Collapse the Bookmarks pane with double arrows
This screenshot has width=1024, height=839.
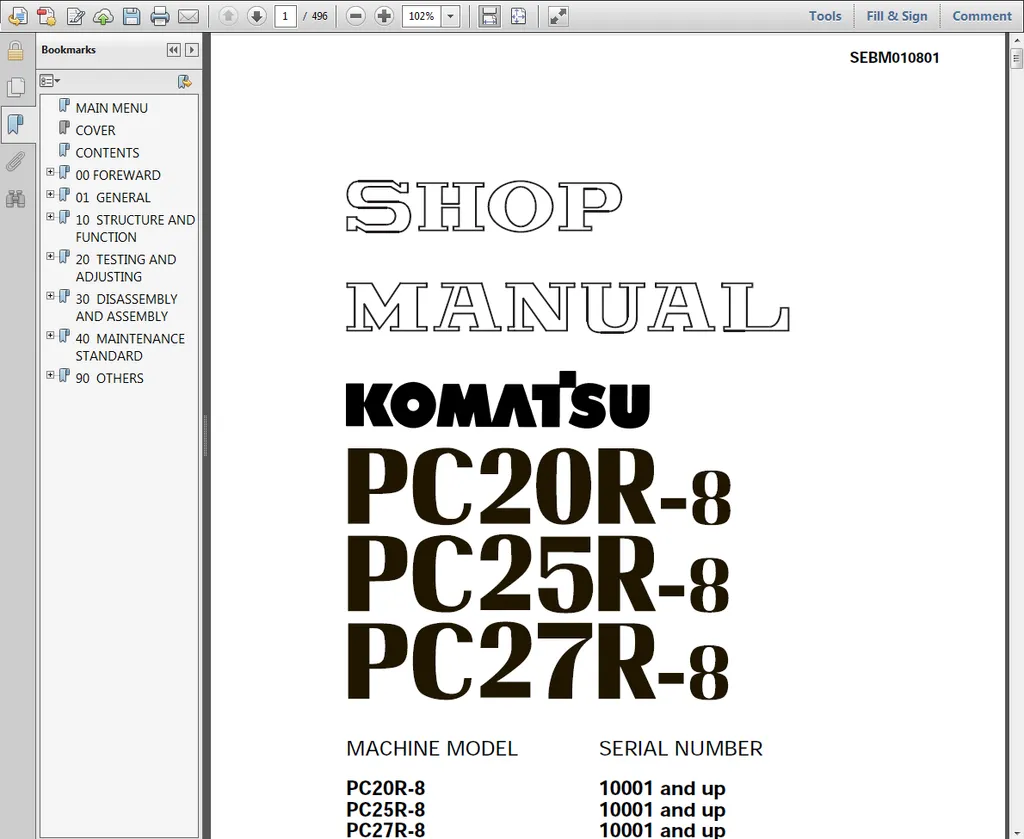tap(174, 50)
